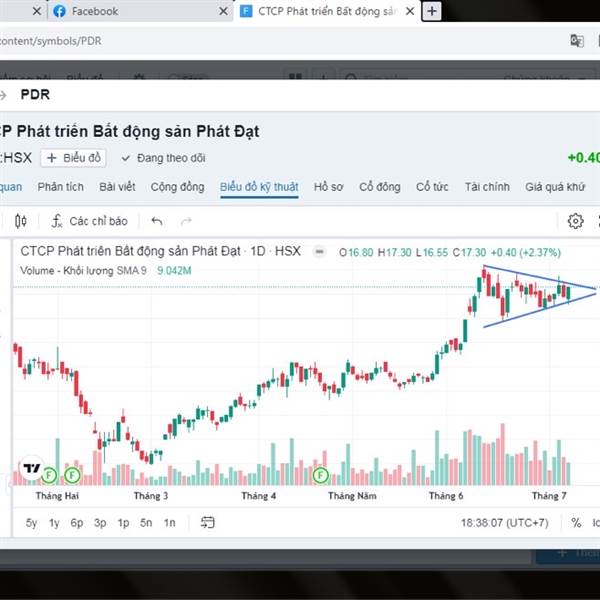This screenshot has height=600, width=600.
Task: Open the Bài viết tab
Action: point(117,187)
